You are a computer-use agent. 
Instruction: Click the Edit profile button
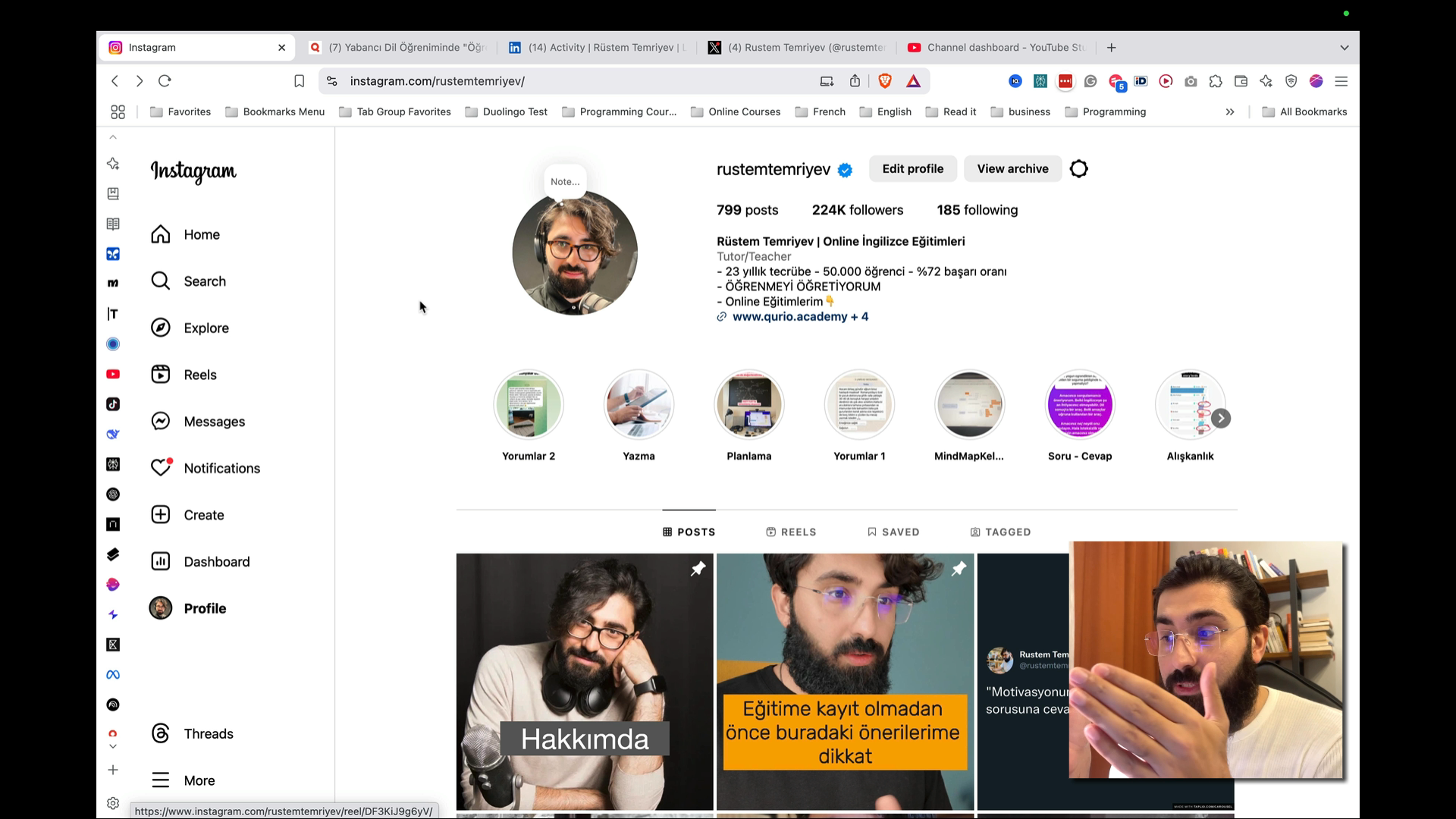coord(913,169)
